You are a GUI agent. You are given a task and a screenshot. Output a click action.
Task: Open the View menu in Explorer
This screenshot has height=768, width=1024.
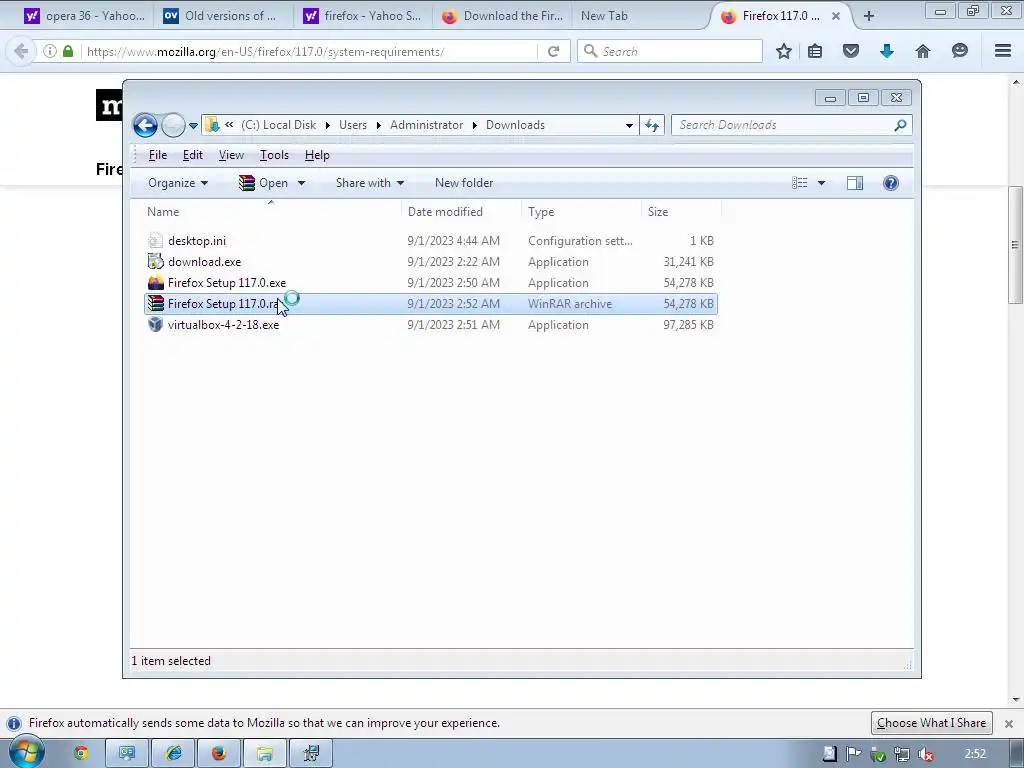pos(231,155)
